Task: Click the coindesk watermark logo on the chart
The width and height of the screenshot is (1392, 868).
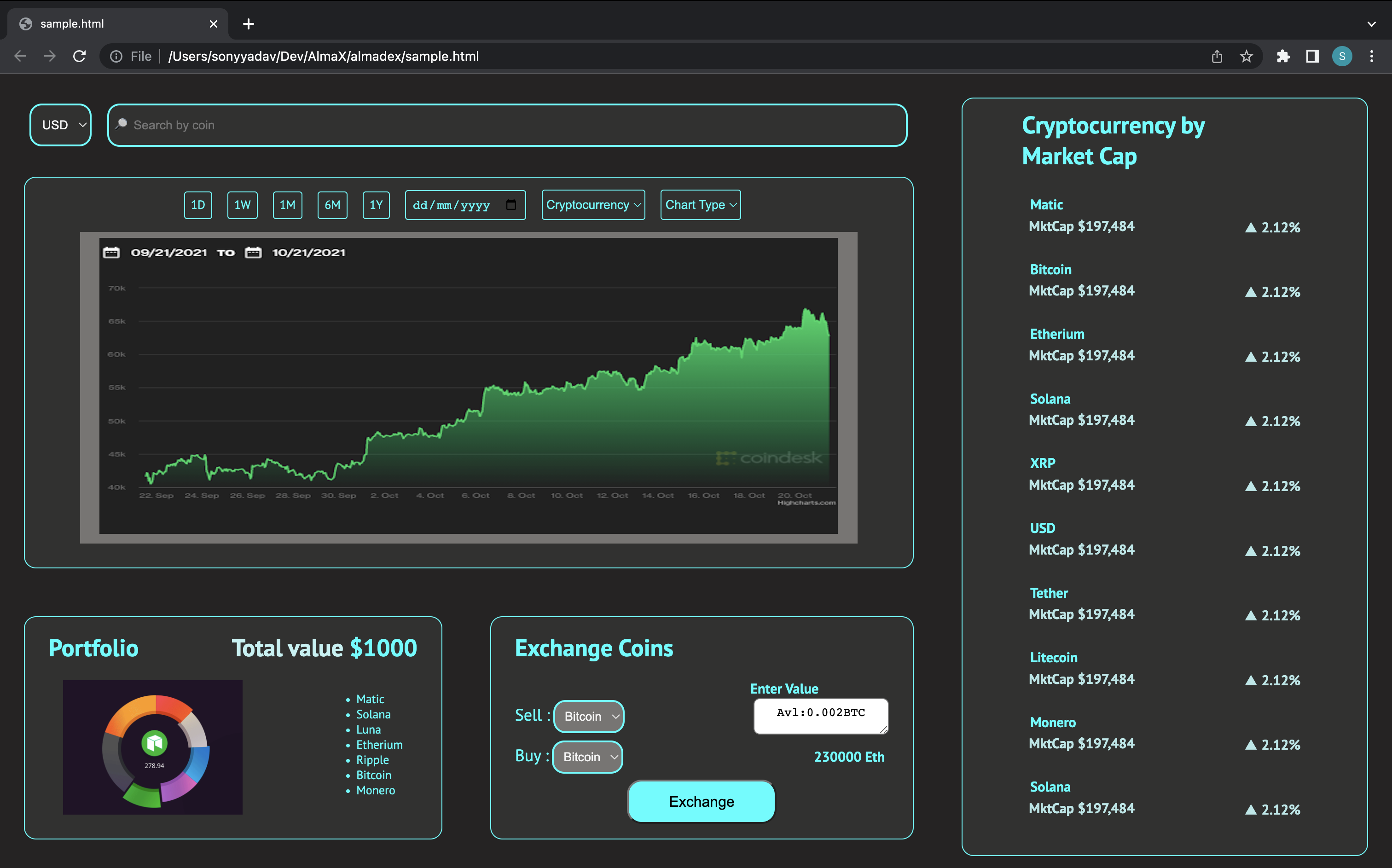Action: tap(770, 458)
